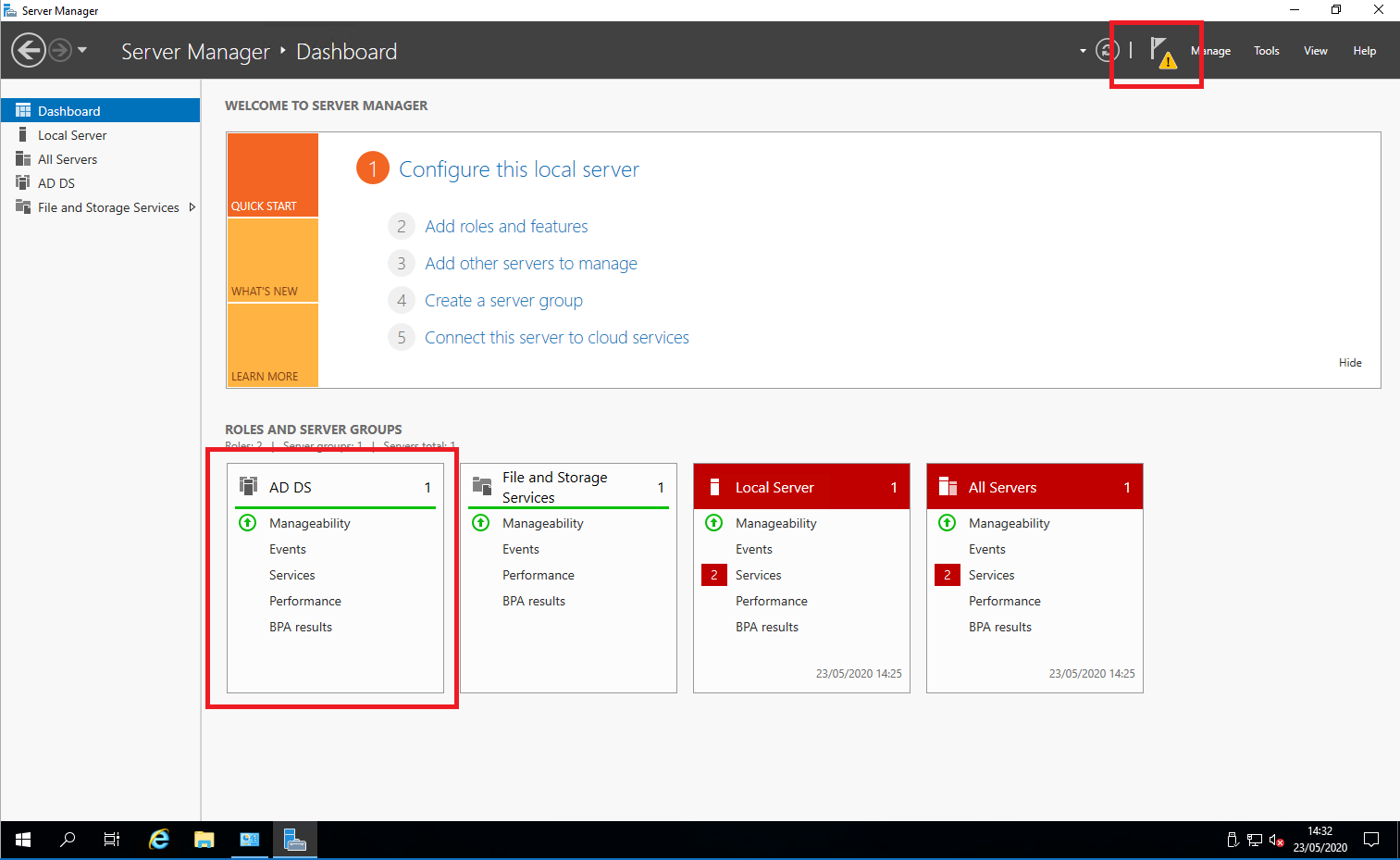Click Create a server group link

[503, 301]
